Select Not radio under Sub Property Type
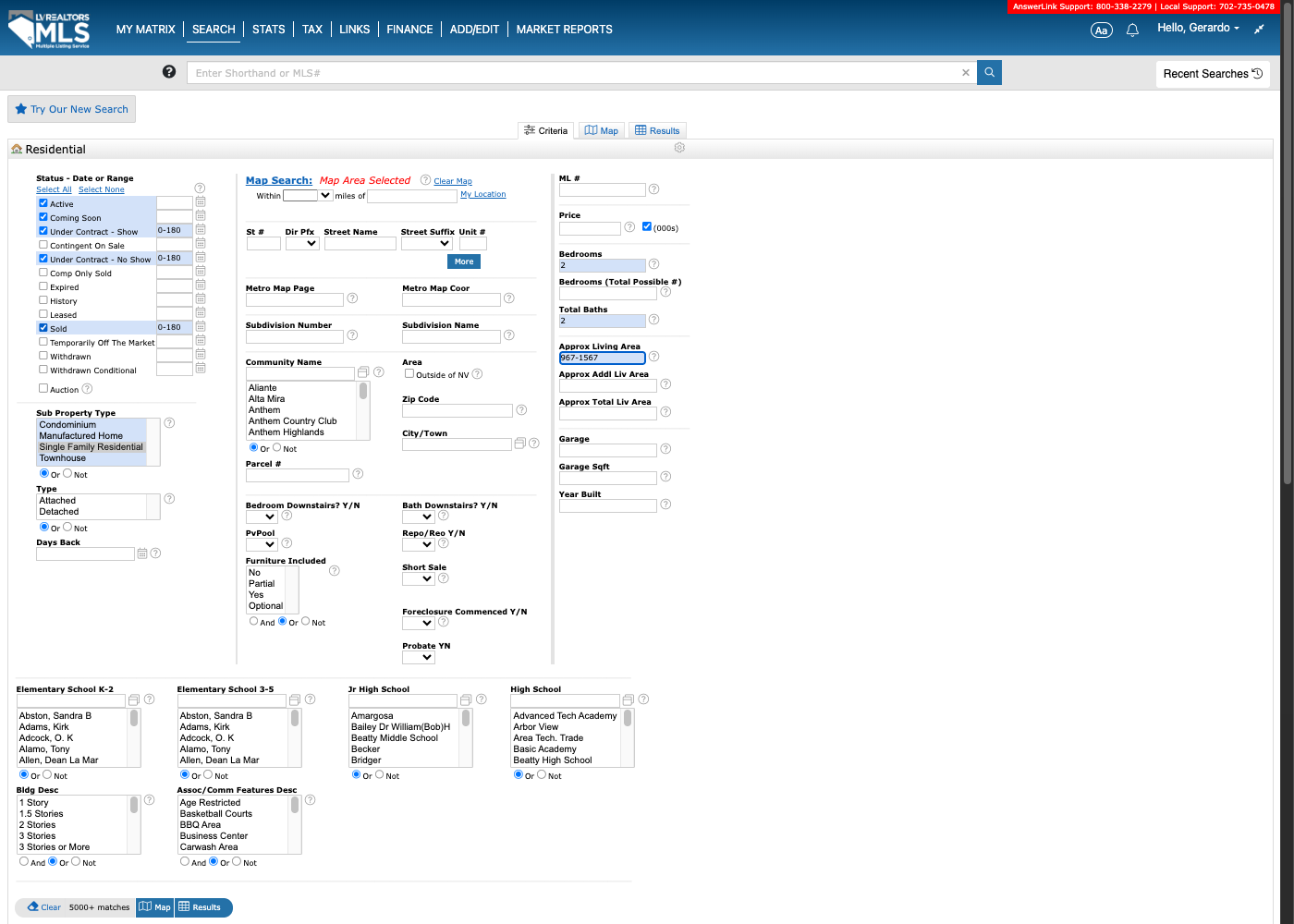The width and height of the screenshot is (1294, 924). (67, 473)
